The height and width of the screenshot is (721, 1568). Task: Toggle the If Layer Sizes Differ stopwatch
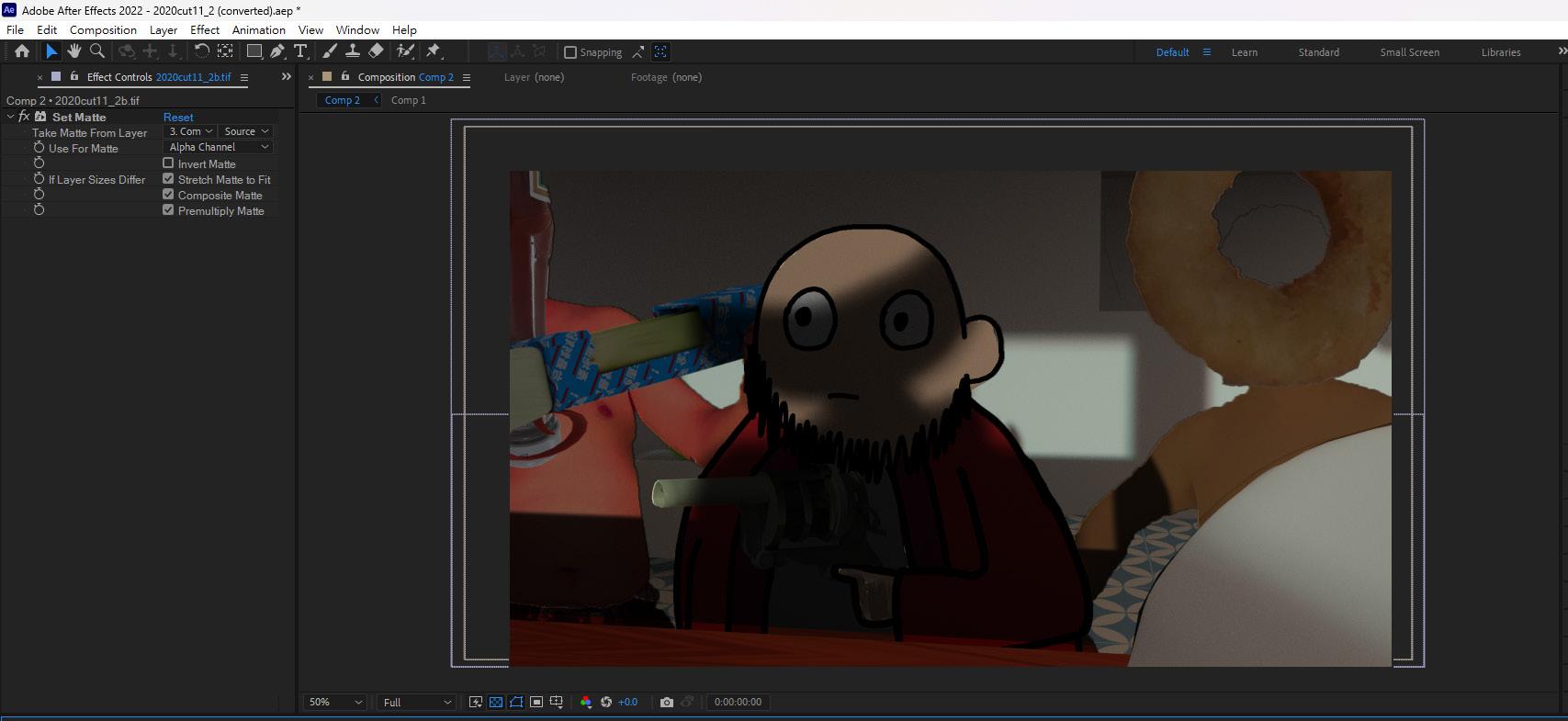click(39, 179)
